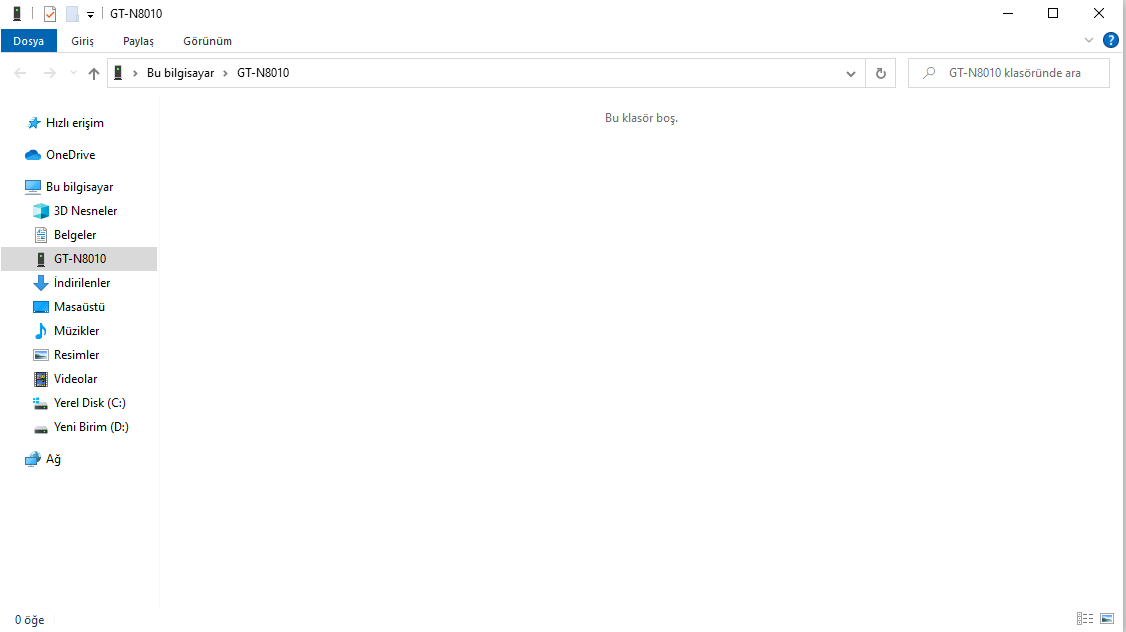Refresh the GT-N8010 folder
The width and height of the screenshot is (1126, 632).
pyautogui.click(x=880, y=73)
